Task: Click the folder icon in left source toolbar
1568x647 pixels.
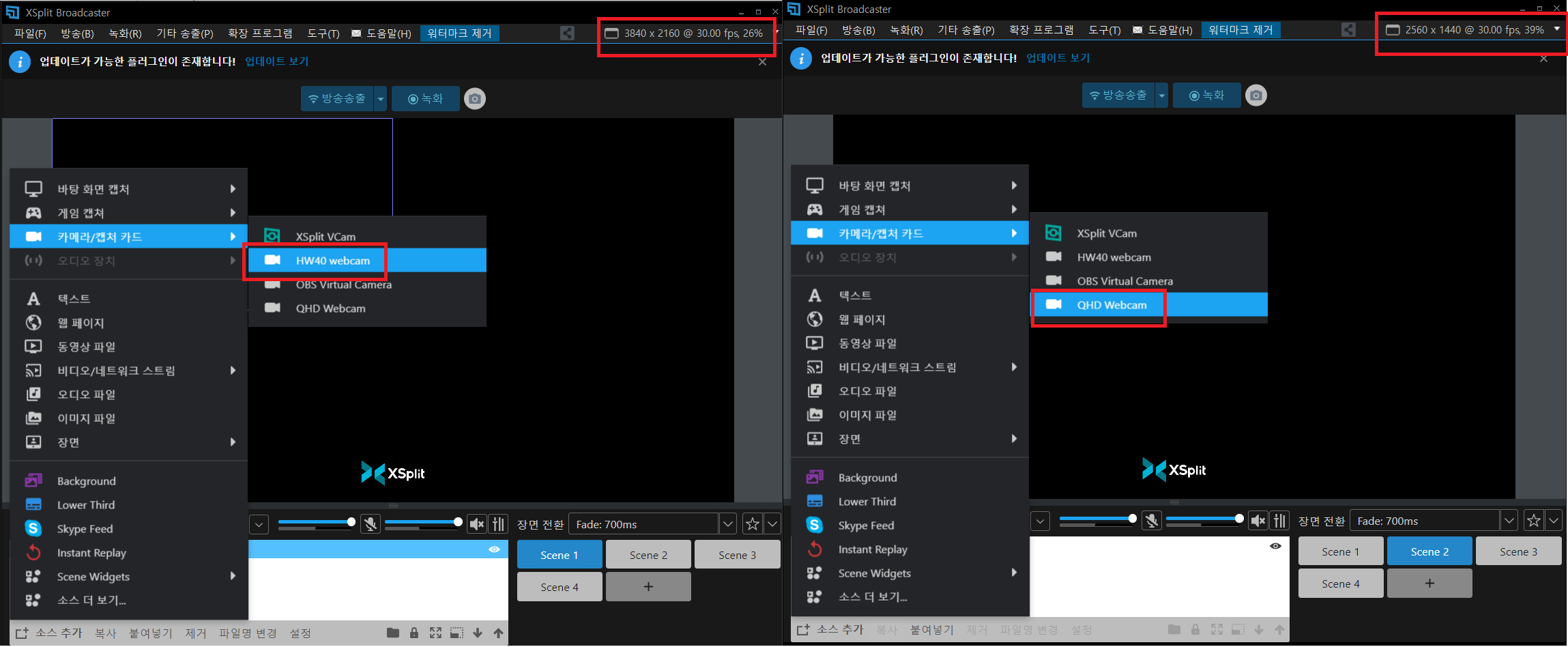Action: [x=392, y=633]
